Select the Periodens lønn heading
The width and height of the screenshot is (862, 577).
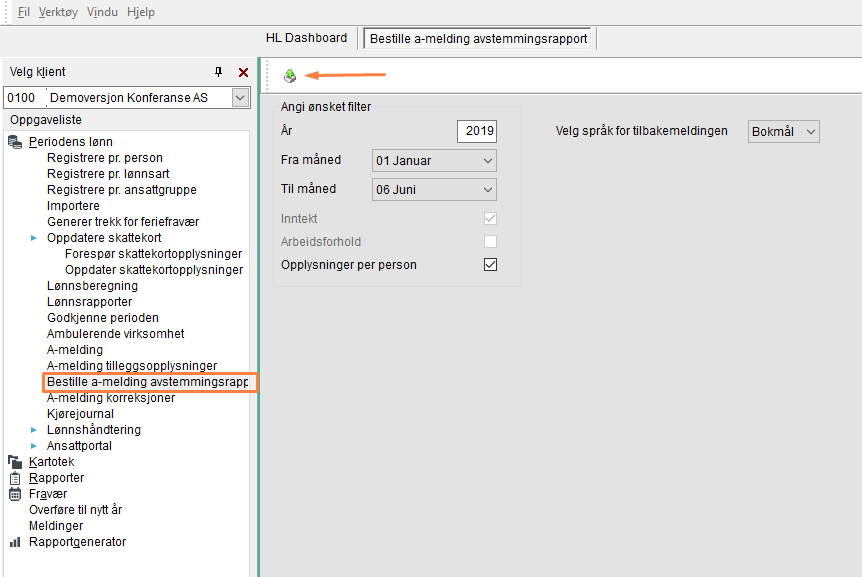click(70, 141)
